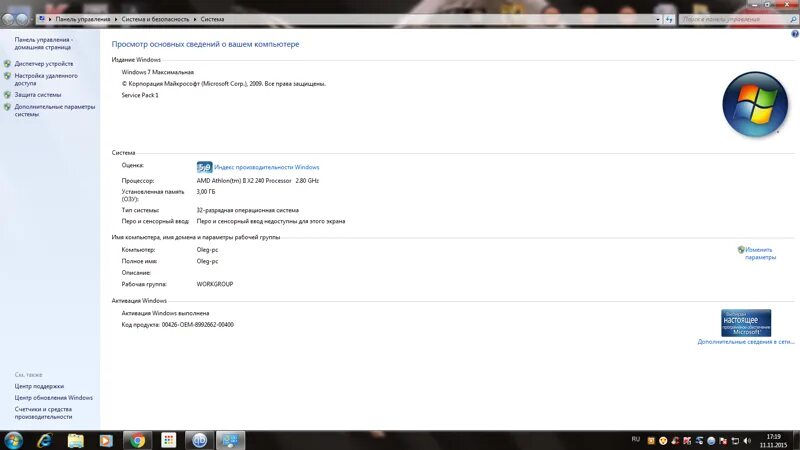Open Центр обновления Windows link
Image resolution: width=800 pixels, height=450 pixels.
(x=54, y=397)
